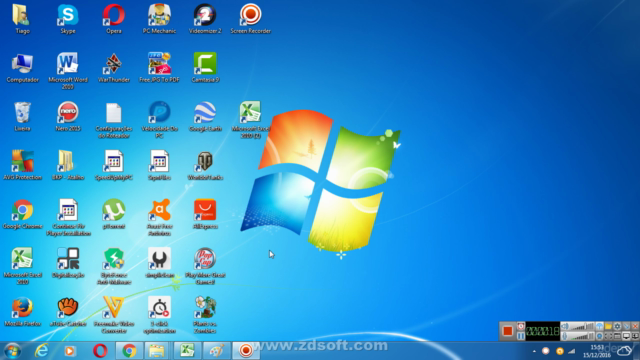Open Internet Explorer from the taskbar
The height and width of the screenshot is (360, 640).
[x=41, y=351]
